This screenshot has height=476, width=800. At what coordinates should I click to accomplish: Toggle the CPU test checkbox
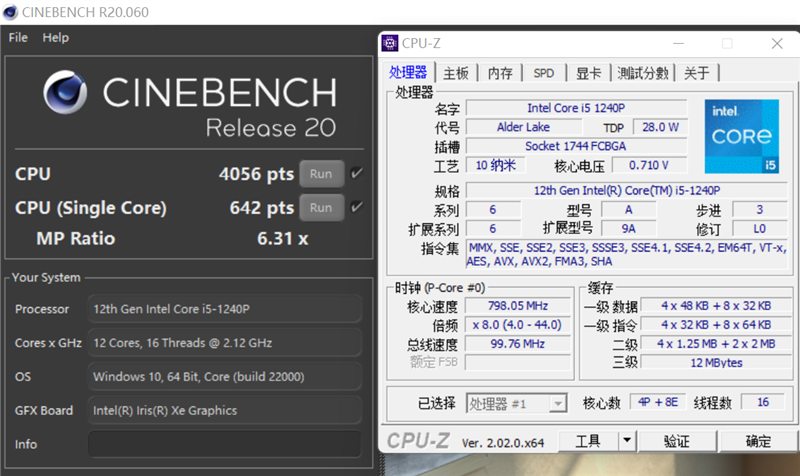[x=357, y=173]
